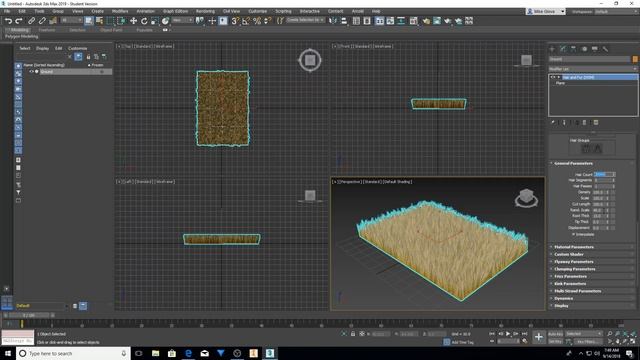Select the Plane entry in modifier stack

pos(560,83)
